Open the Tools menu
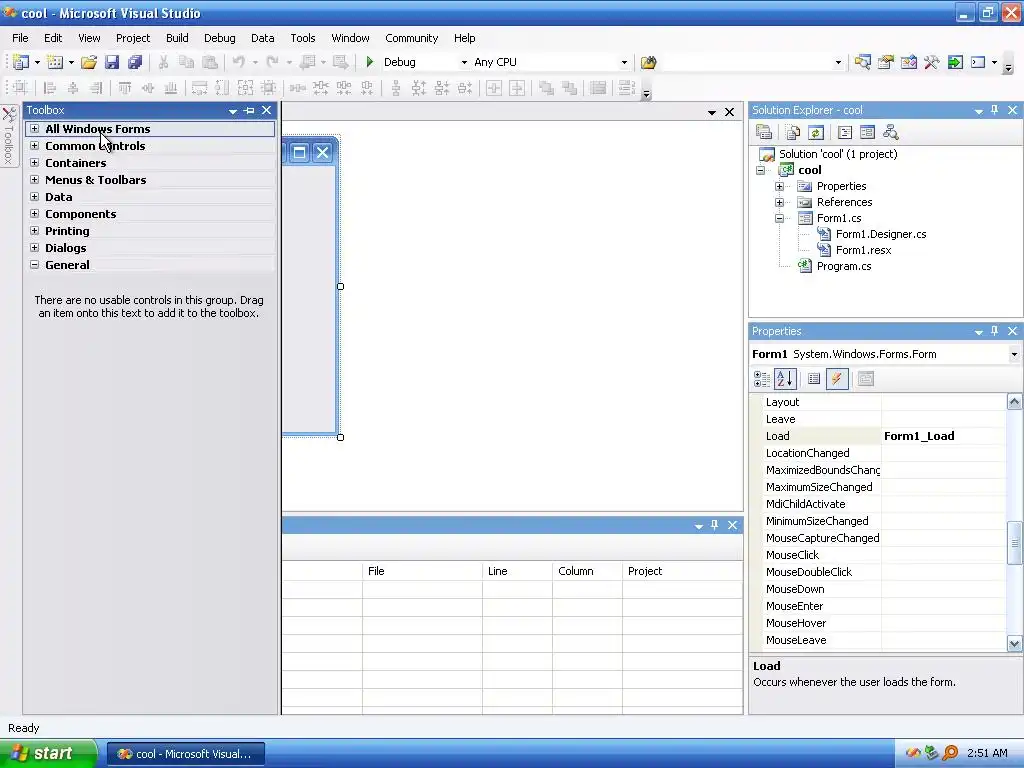The image size is (1024, 768). pyautogui.click(x=302, y=38)
